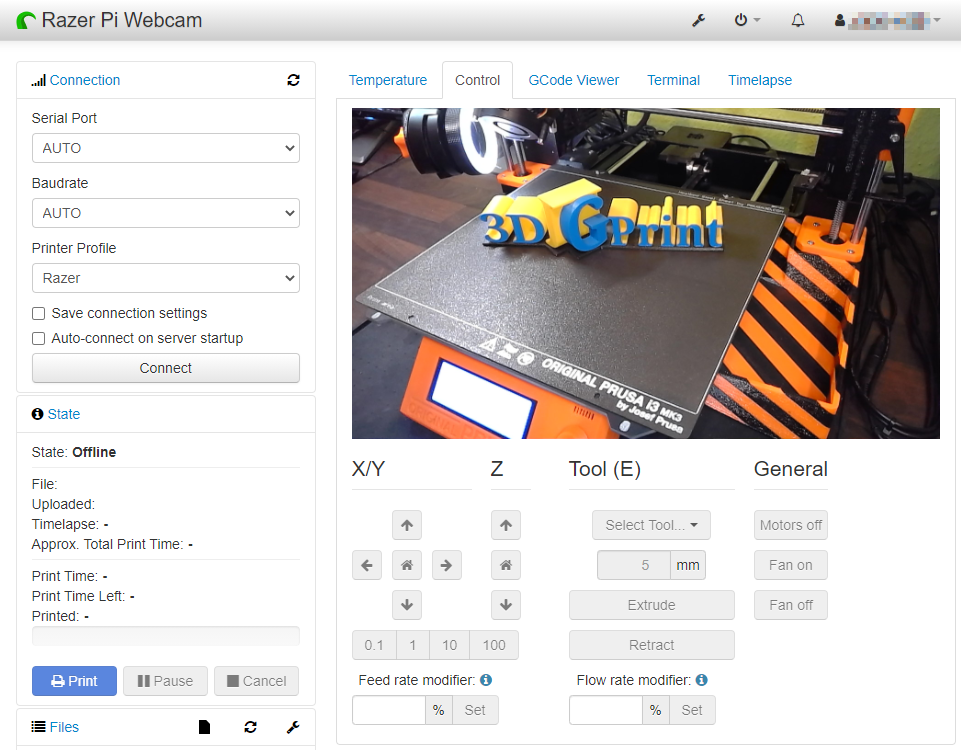The height and width of the screenshot is (750, 961).
Task: Click the Extrude button
Action: (x=651, y=605)
